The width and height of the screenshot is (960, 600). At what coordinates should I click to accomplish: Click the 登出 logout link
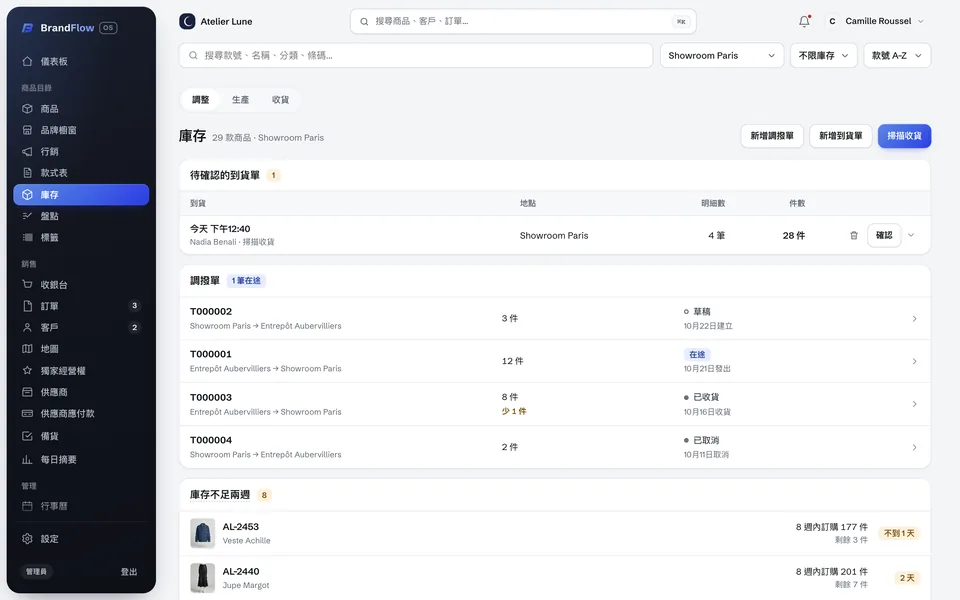pyautogui.click(x=129, y=572)
